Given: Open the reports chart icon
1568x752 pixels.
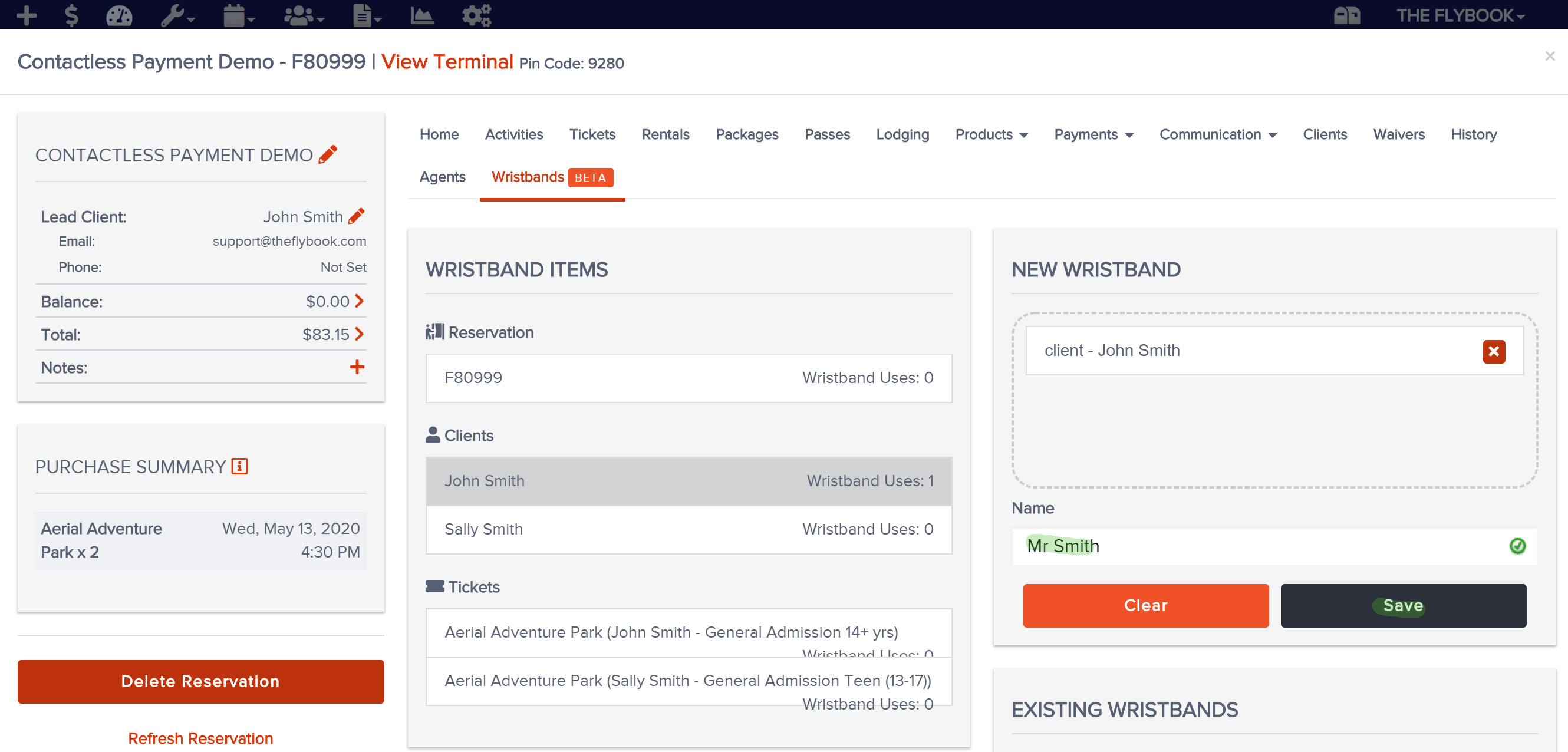Looking at the screenshot, I should 422,15.
